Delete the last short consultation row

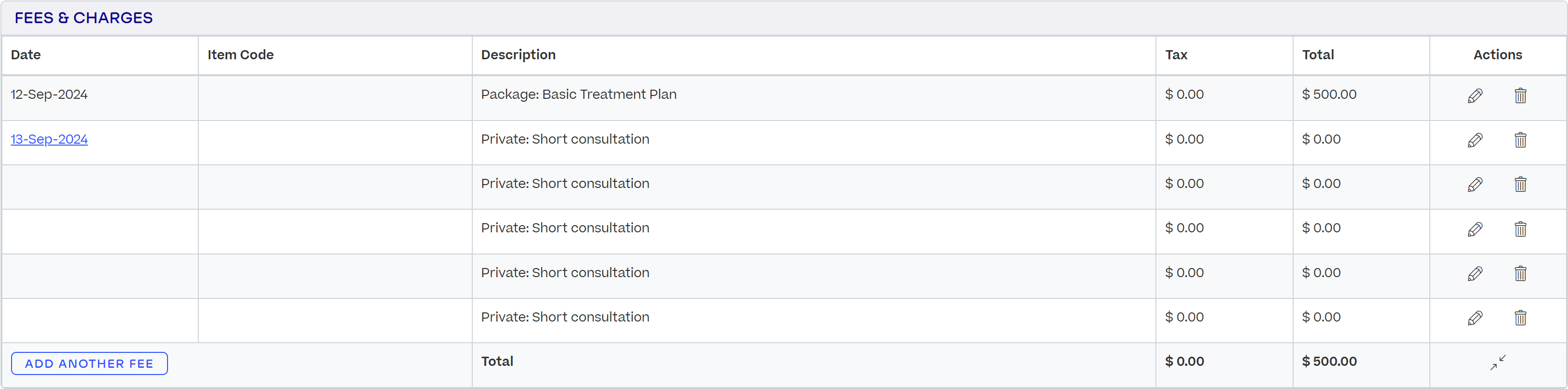(1520, 318)
